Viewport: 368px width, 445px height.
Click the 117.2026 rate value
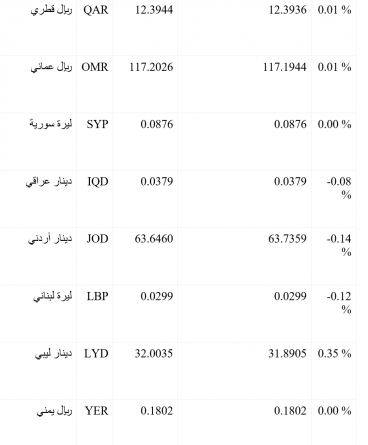tap(151, 67)
